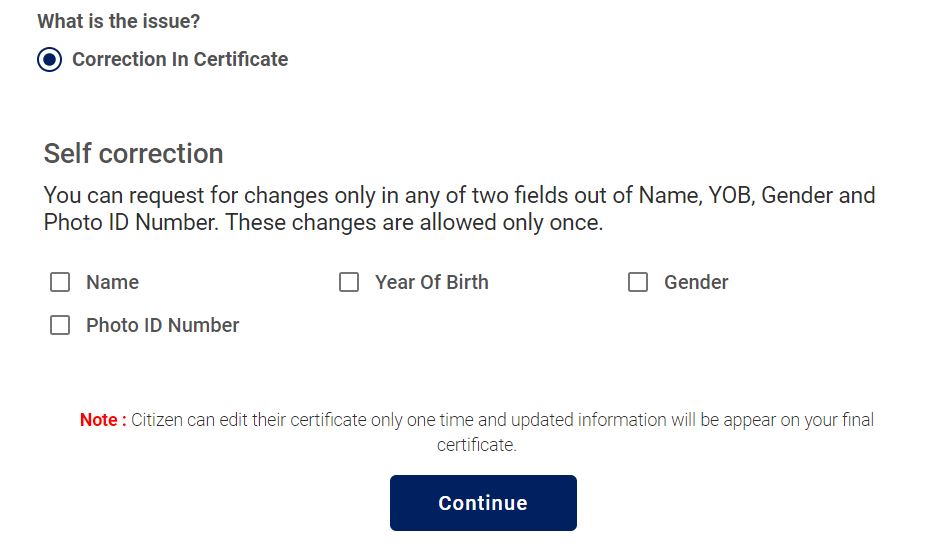
Task: Click the word "certificate." ending the note
Action: (x=477, y=445)
